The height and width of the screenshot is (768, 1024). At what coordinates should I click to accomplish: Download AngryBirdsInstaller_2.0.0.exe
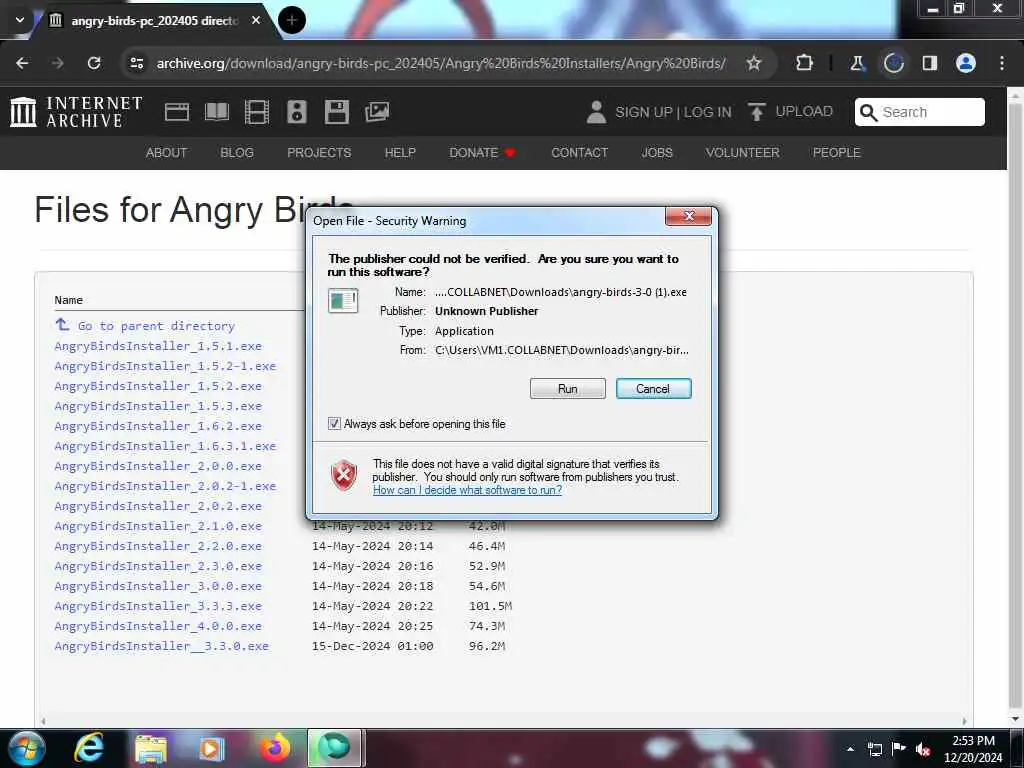tap(158, 466)
